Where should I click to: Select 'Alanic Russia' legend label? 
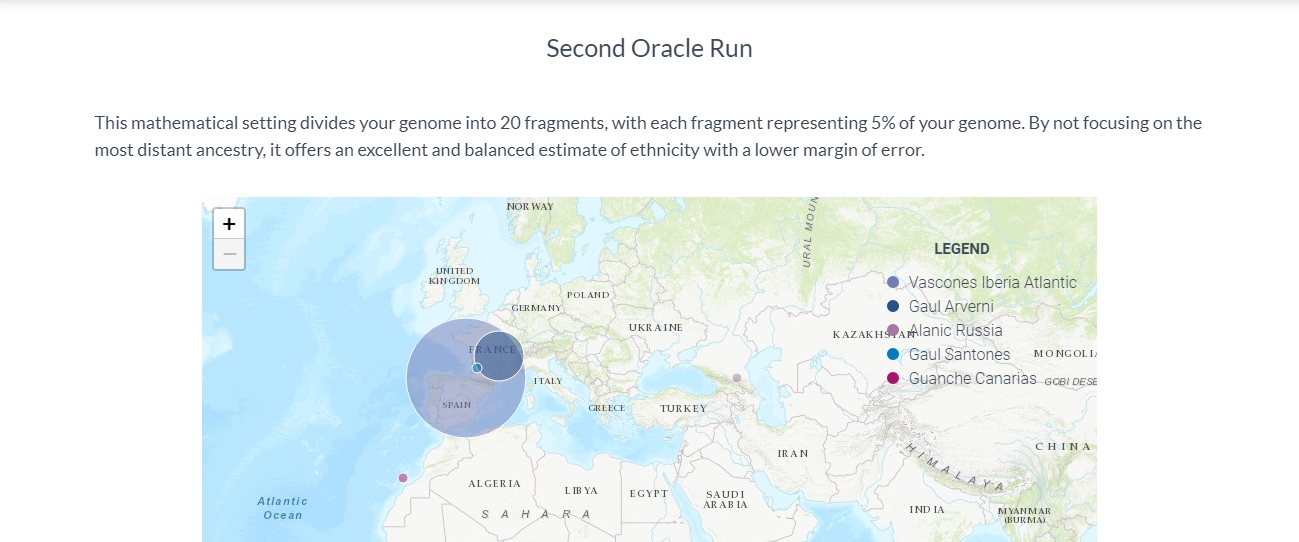[x=956, y=330]
